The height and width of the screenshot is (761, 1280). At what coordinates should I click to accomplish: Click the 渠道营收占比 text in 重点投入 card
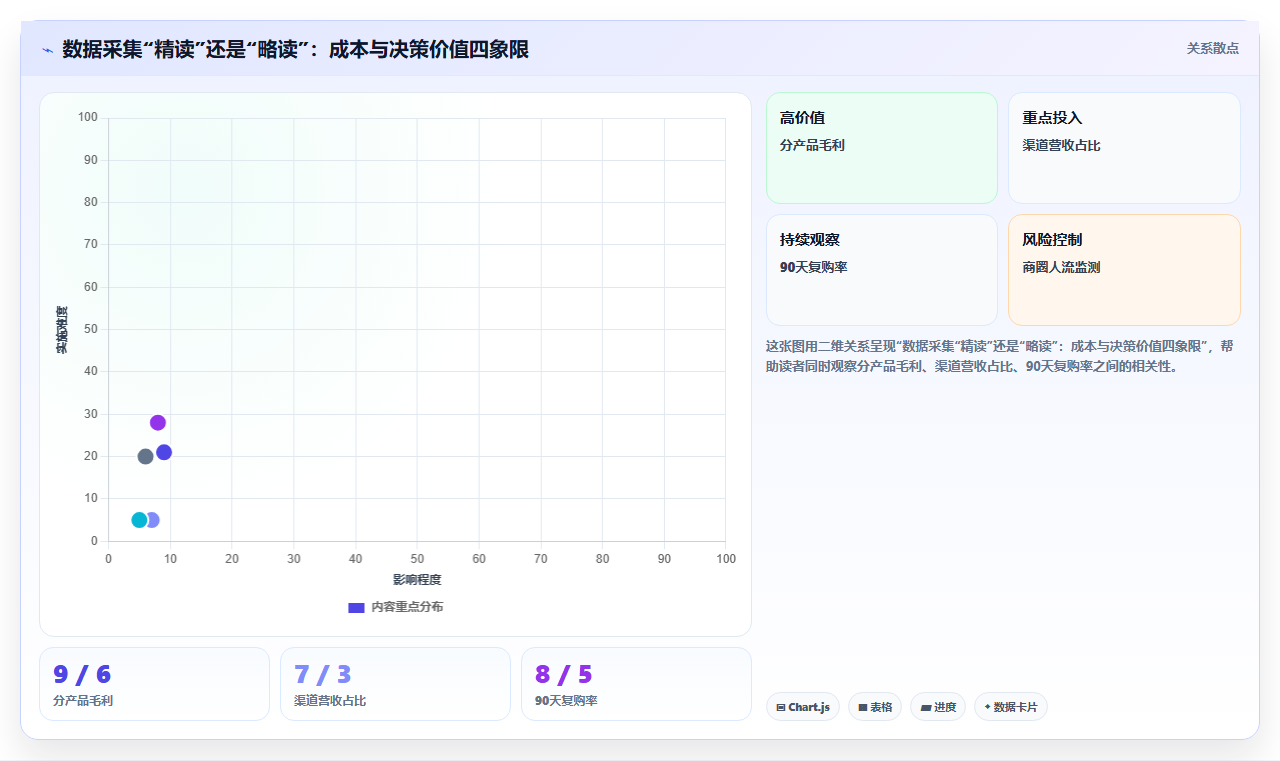click(1061, 145)
